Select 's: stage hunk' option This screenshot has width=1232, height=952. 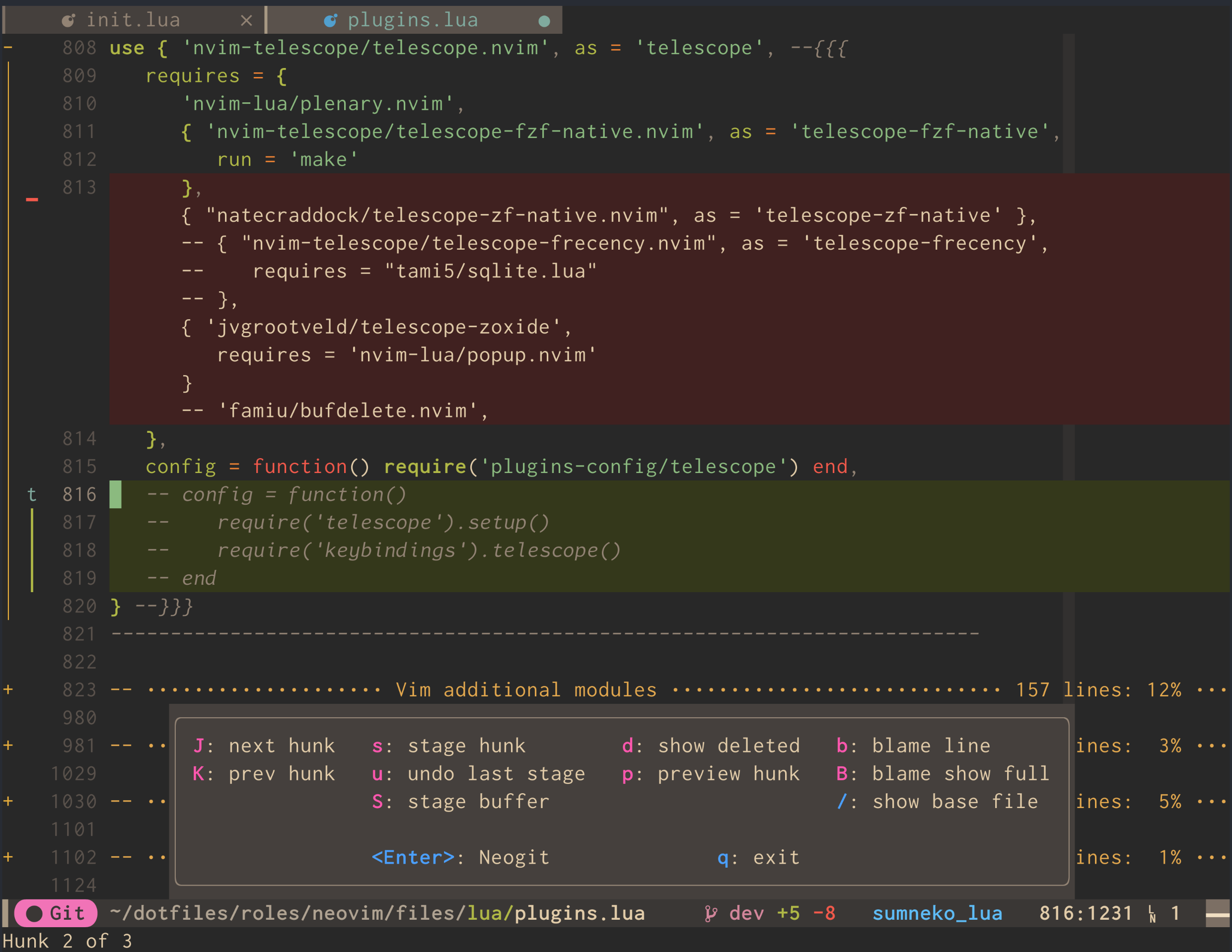448,746
